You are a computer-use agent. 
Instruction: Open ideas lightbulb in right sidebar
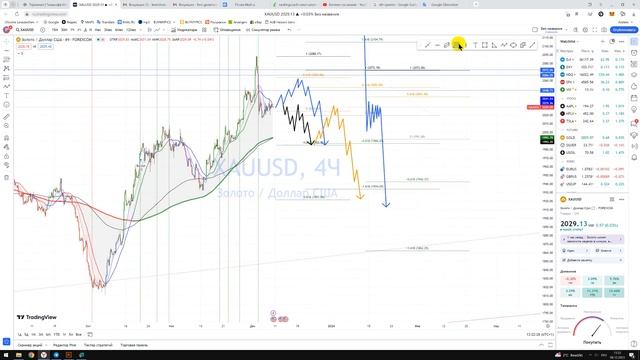point(634,109)
